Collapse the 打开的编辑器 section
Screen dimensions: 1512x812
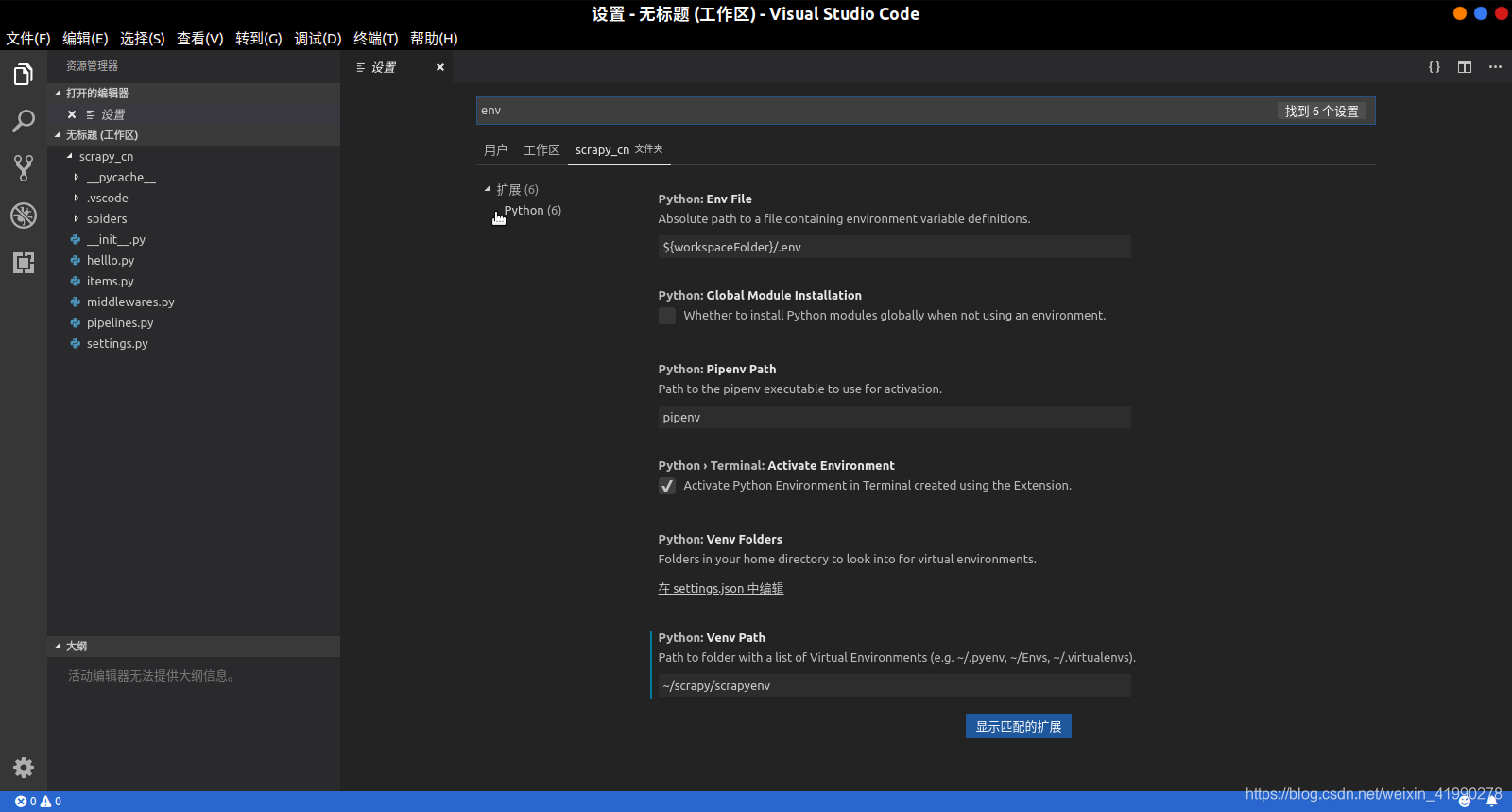[194, 93]
